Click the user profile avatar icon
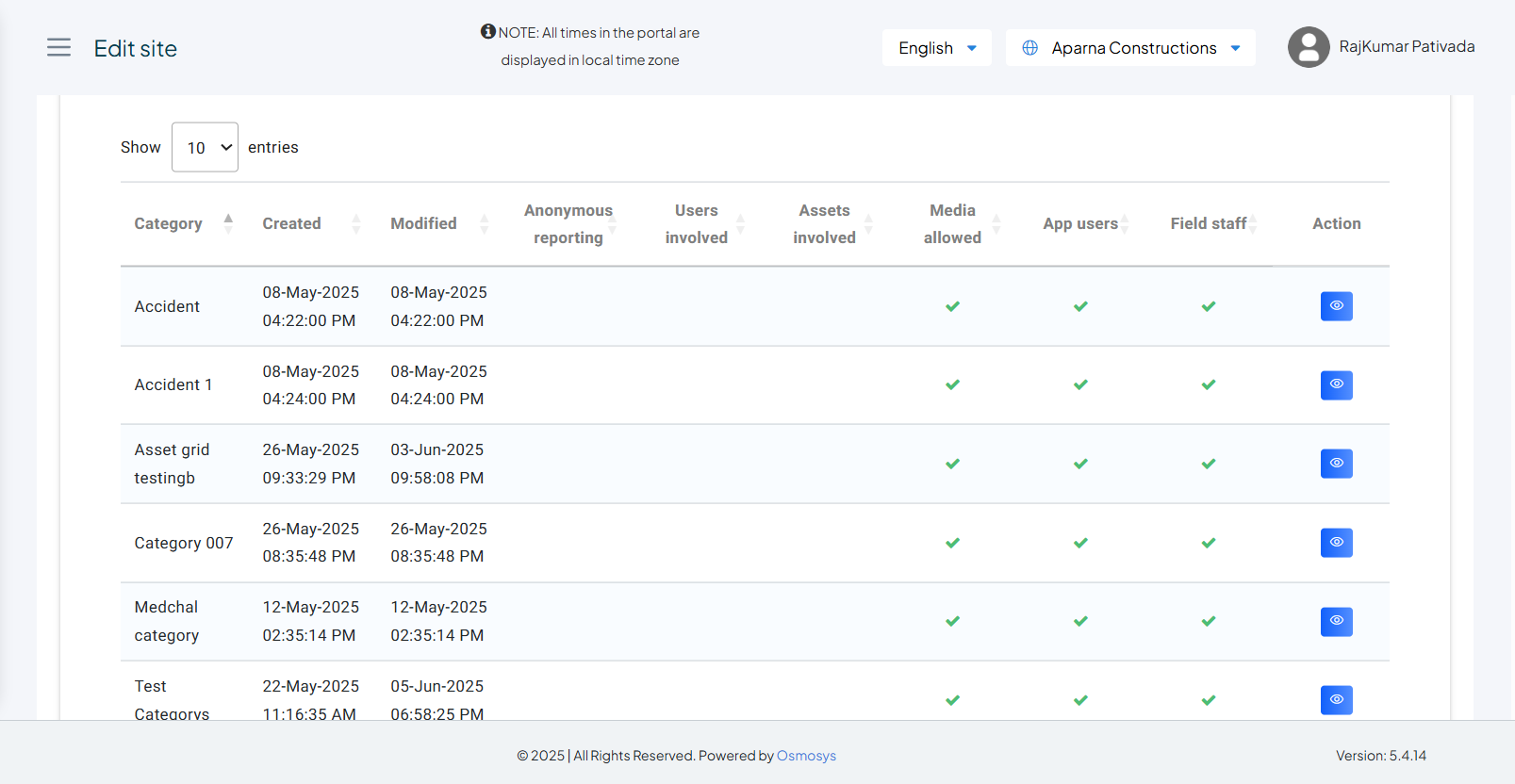1515x784 pixels. tap(1309, 47)
